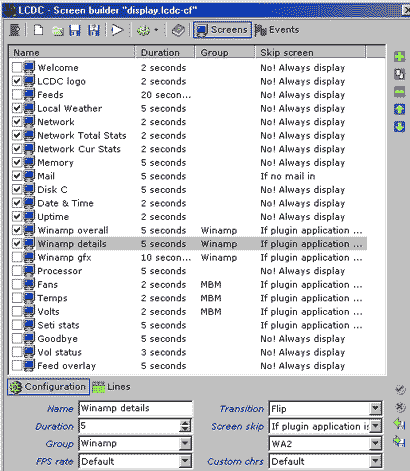
Task: Add a new screen with green plus icon
Action: coord(399,57)
